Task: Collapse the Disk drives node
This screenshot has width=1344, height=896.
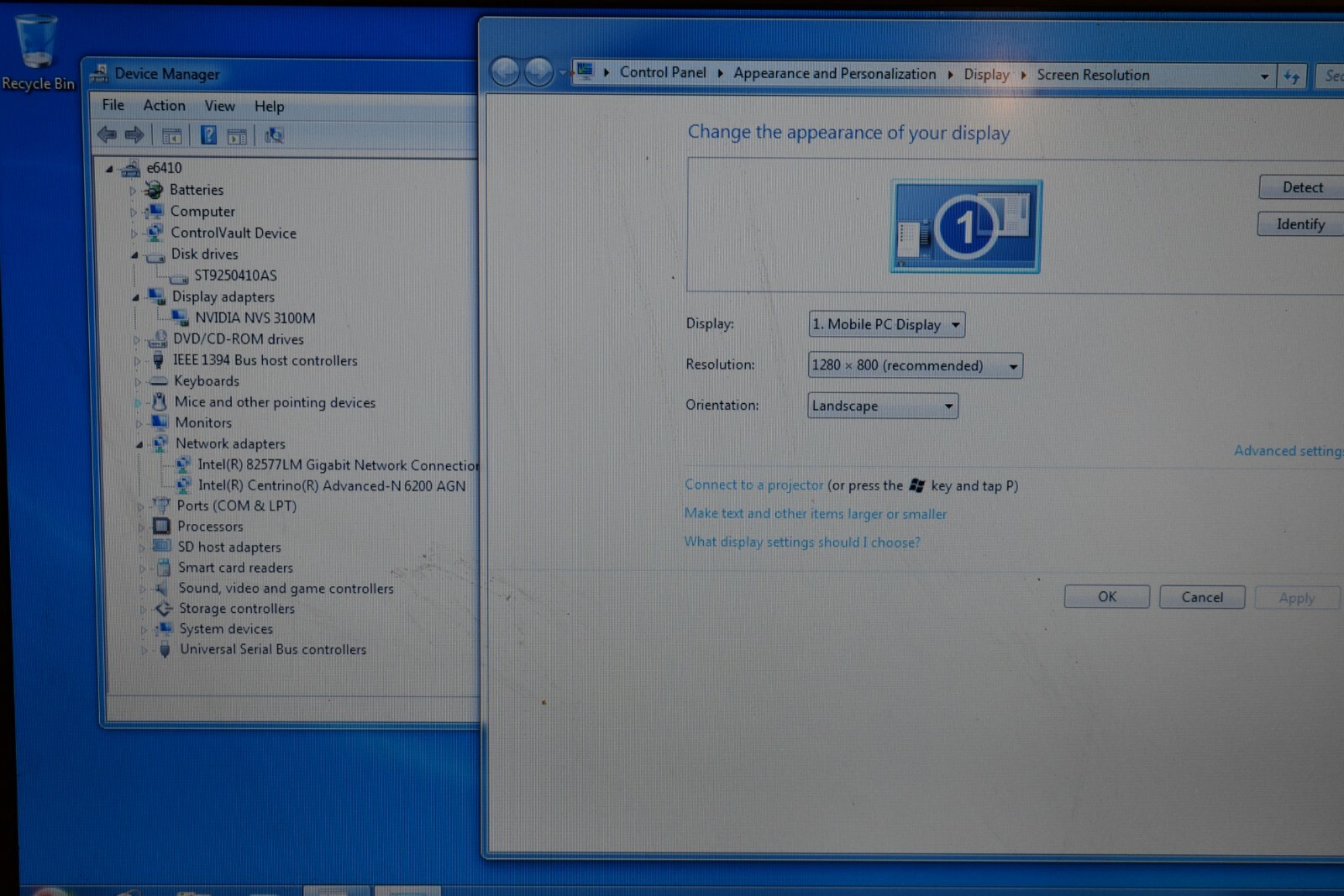Action: 134,255
